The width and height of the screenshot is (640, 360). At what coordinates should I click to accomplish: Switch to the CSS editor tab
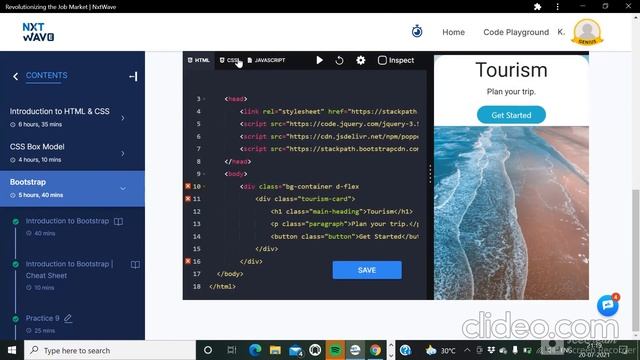click(x=229, y=60)
